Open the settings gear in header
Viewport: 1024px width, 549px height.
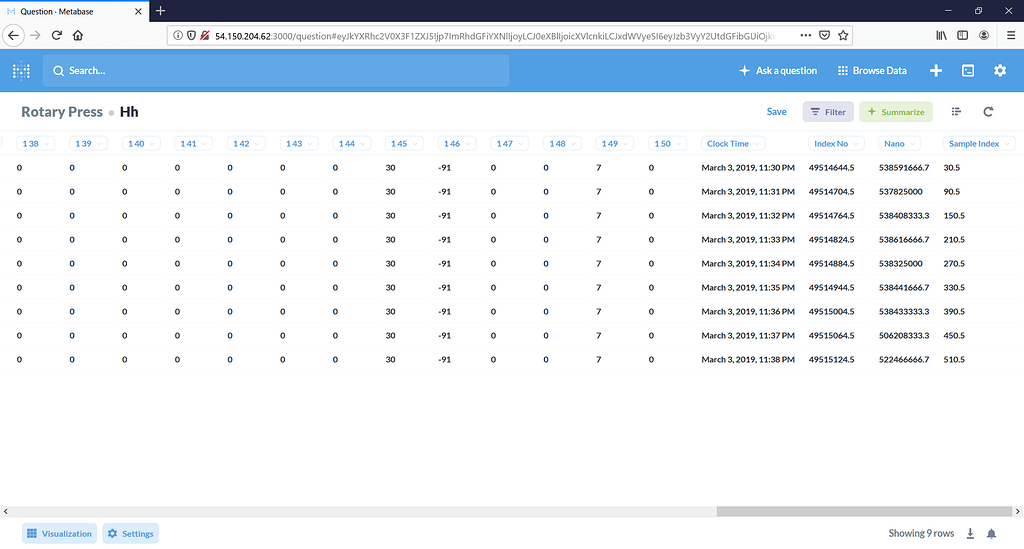point(999,71)
